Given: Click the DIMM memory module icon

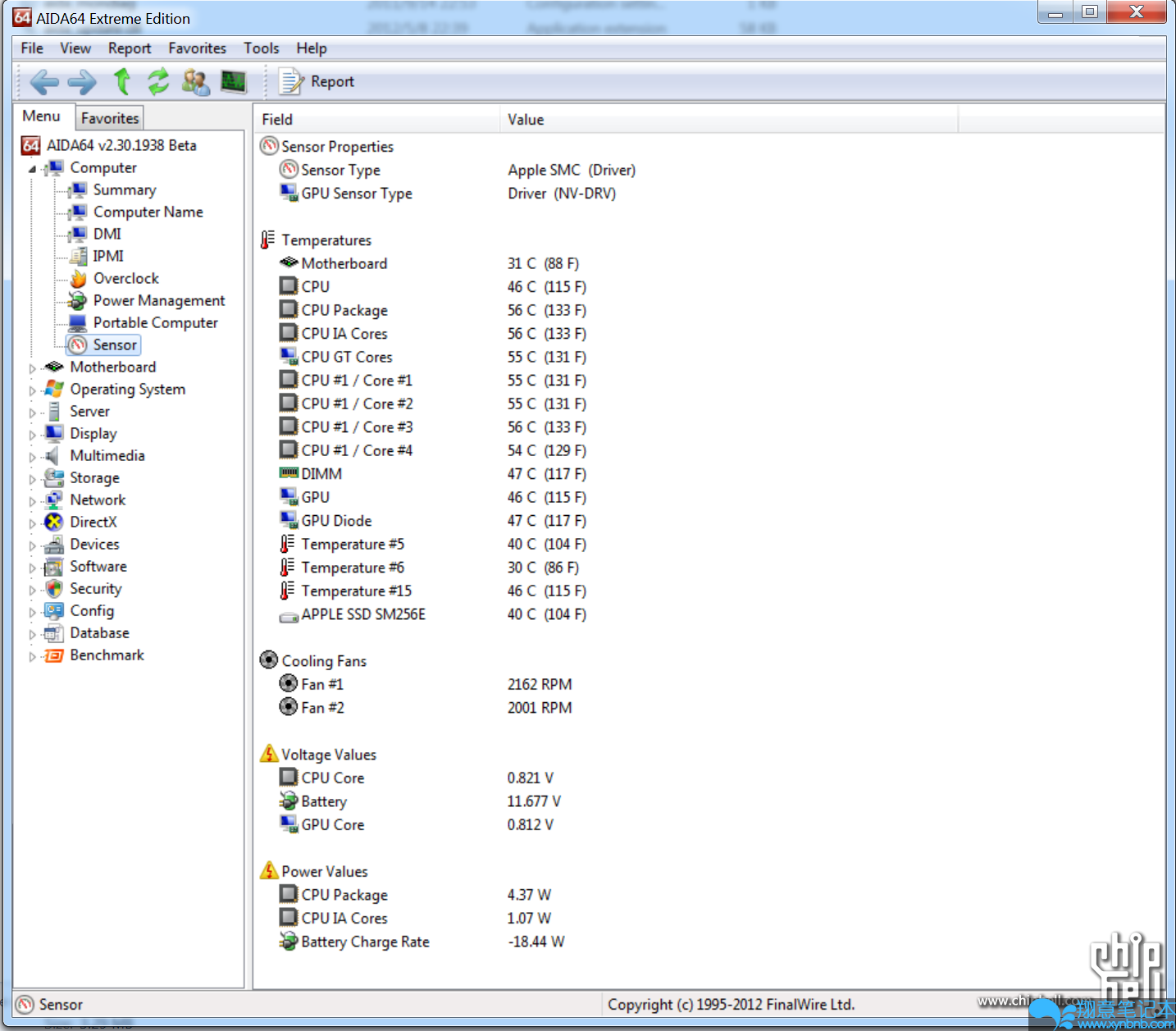Looking at the screenshot, I should coord(289,473).
